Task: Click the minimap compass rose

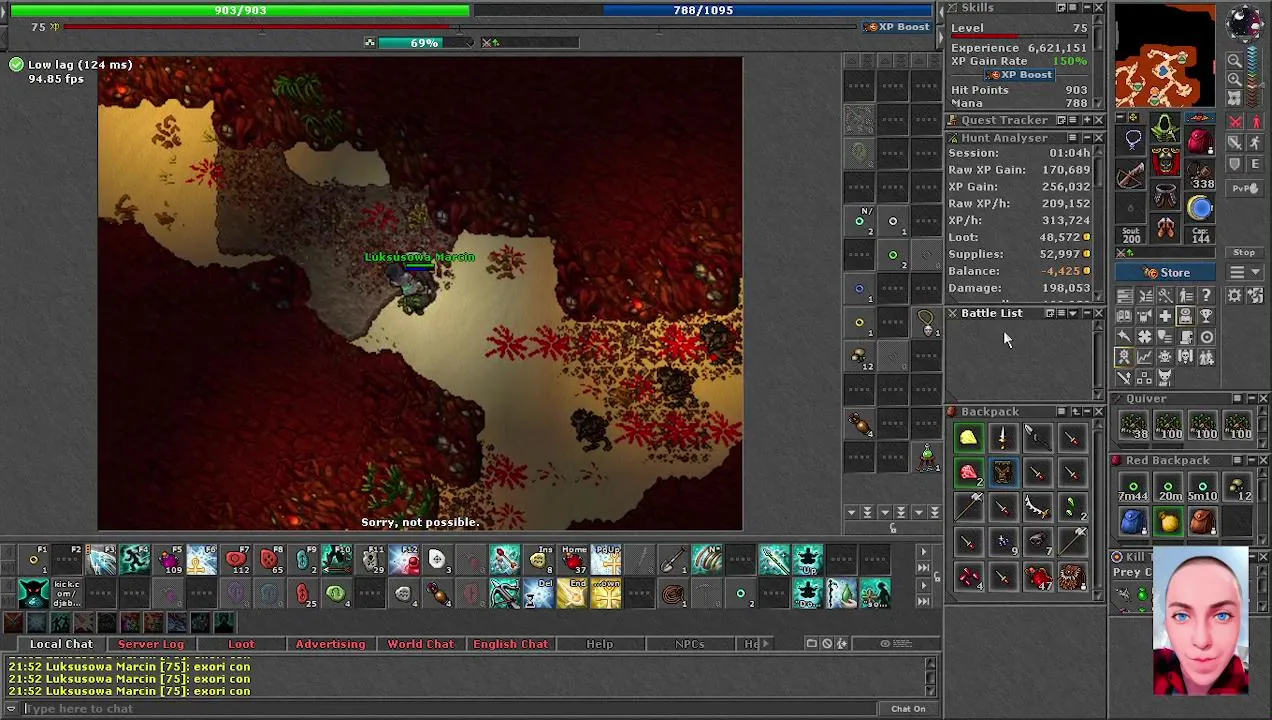Action: click(x=1244, y=22)
